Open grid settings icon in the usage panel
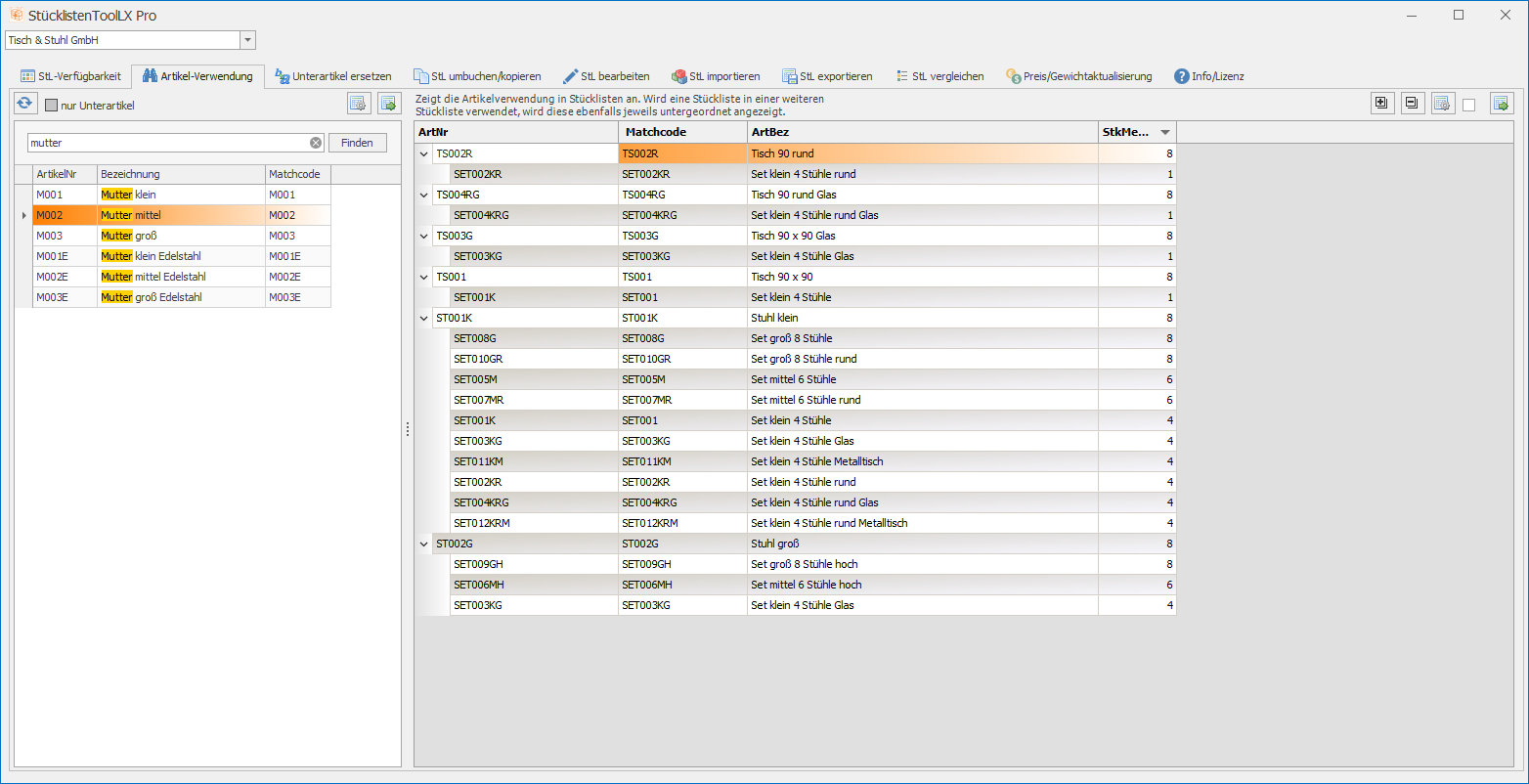Image resolution: width=1529 pixels, height=784 pixels. (1443, 104)
